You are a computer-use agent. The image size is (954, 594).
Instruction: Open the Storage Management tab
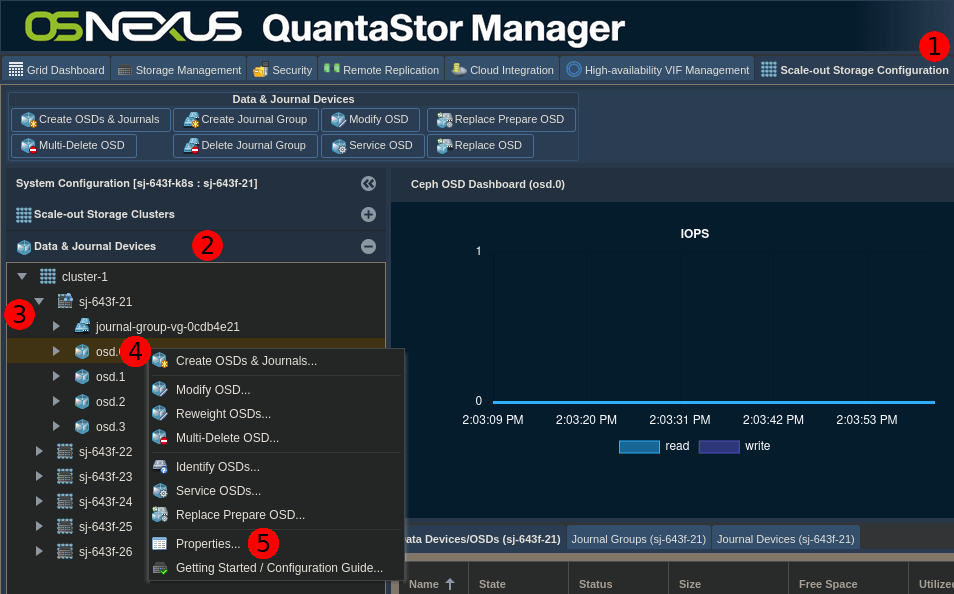[178, 70]
